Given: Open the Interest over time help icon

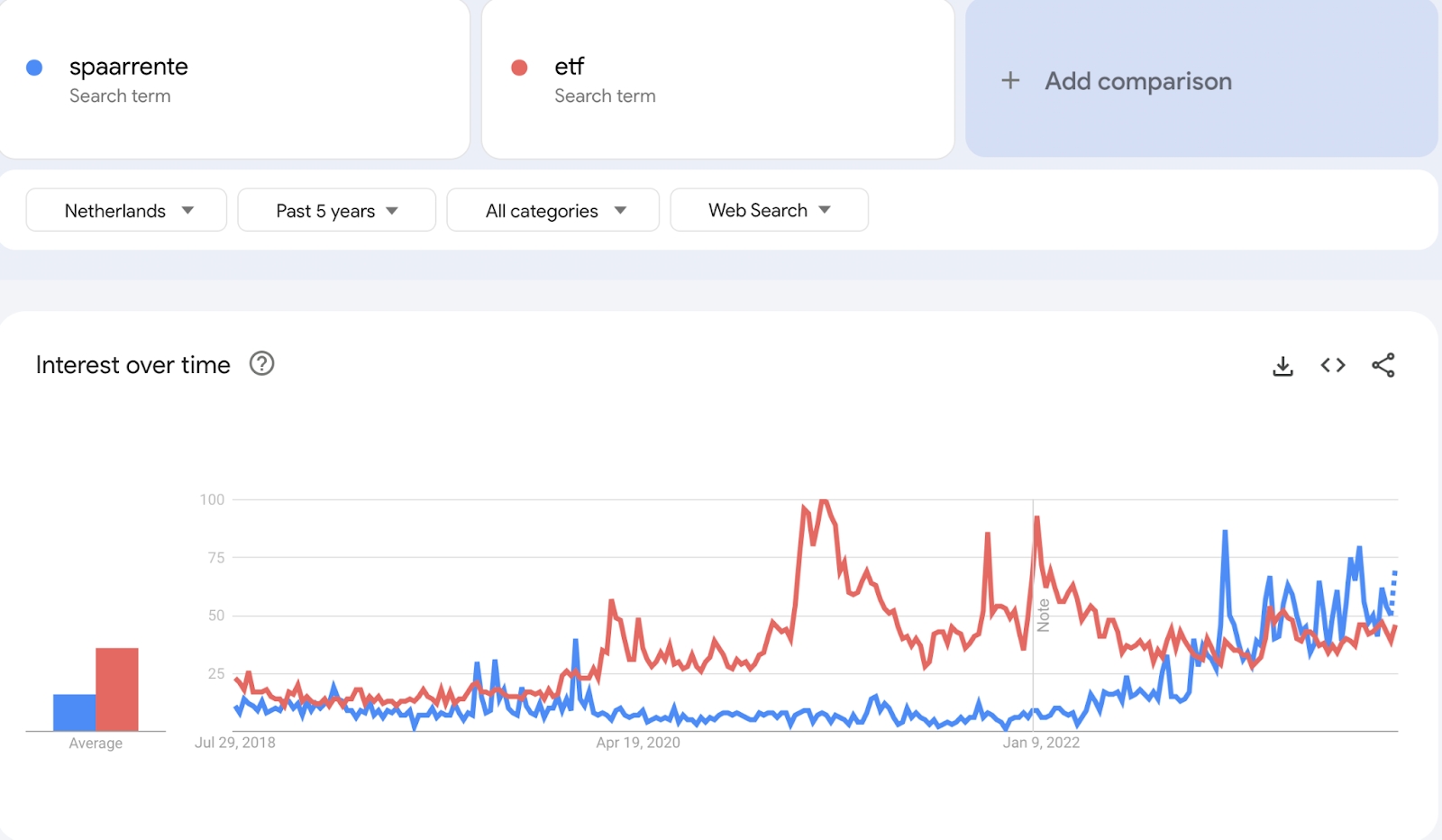Looking at the screenshot, I should [261, 364].
